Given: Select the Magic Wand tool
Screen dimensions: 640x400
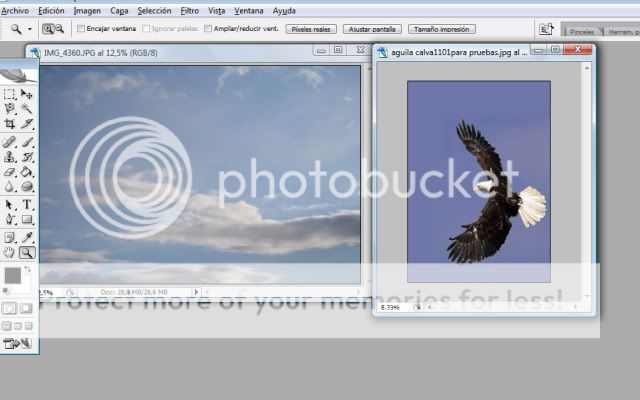Looking at the screenshot, I should click(x=27, y=109).
